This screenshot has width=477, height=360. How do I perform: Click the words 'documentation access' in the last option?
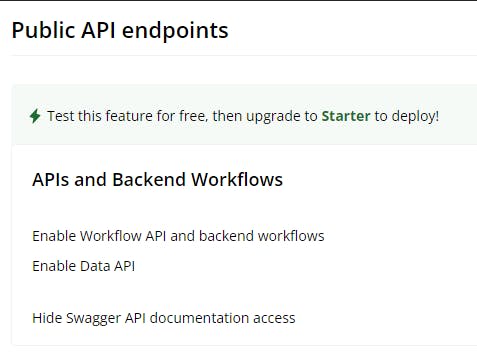(222, 318)
